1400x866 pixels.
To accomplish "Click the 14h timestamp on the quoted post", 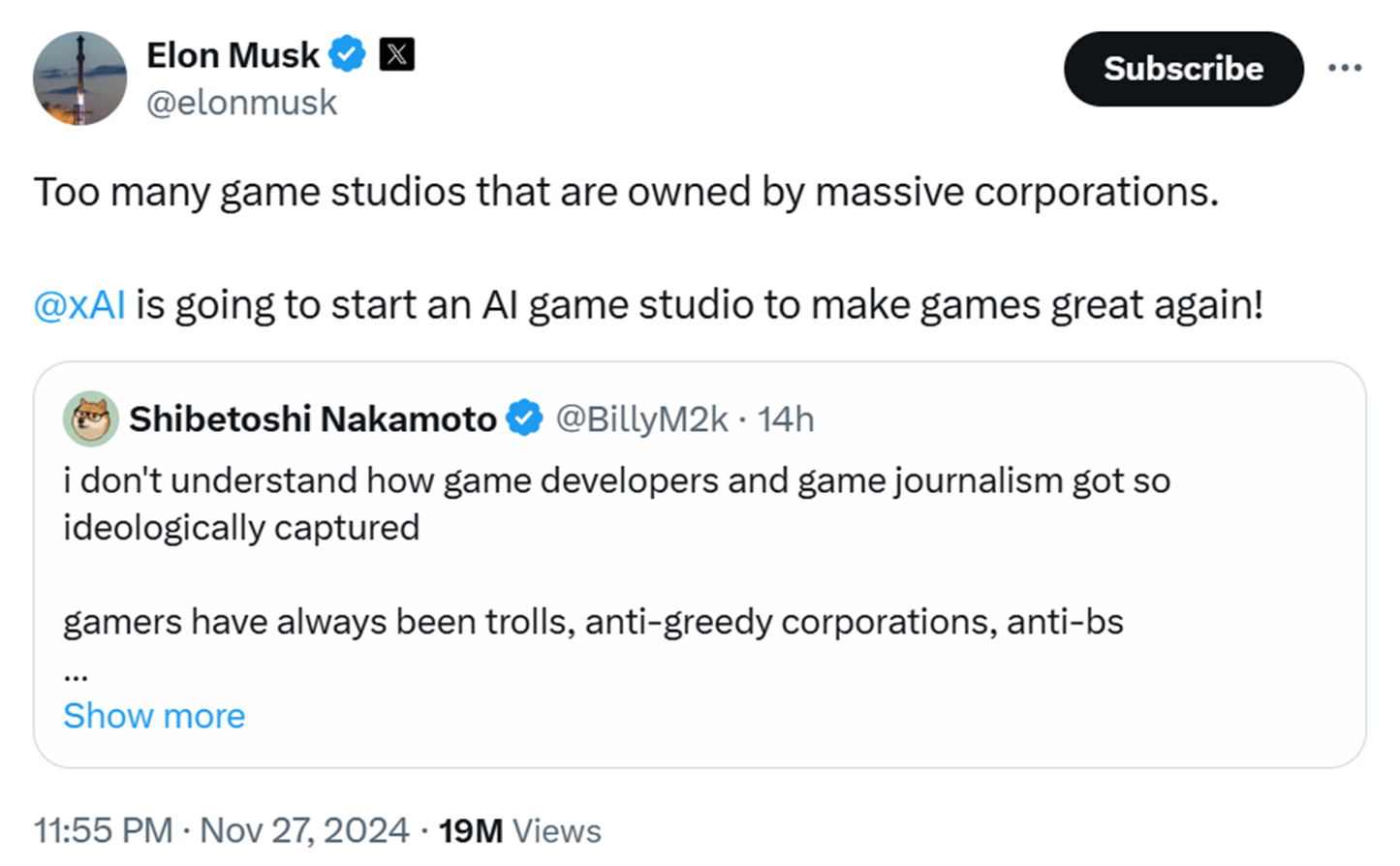I will coord(786,419).
